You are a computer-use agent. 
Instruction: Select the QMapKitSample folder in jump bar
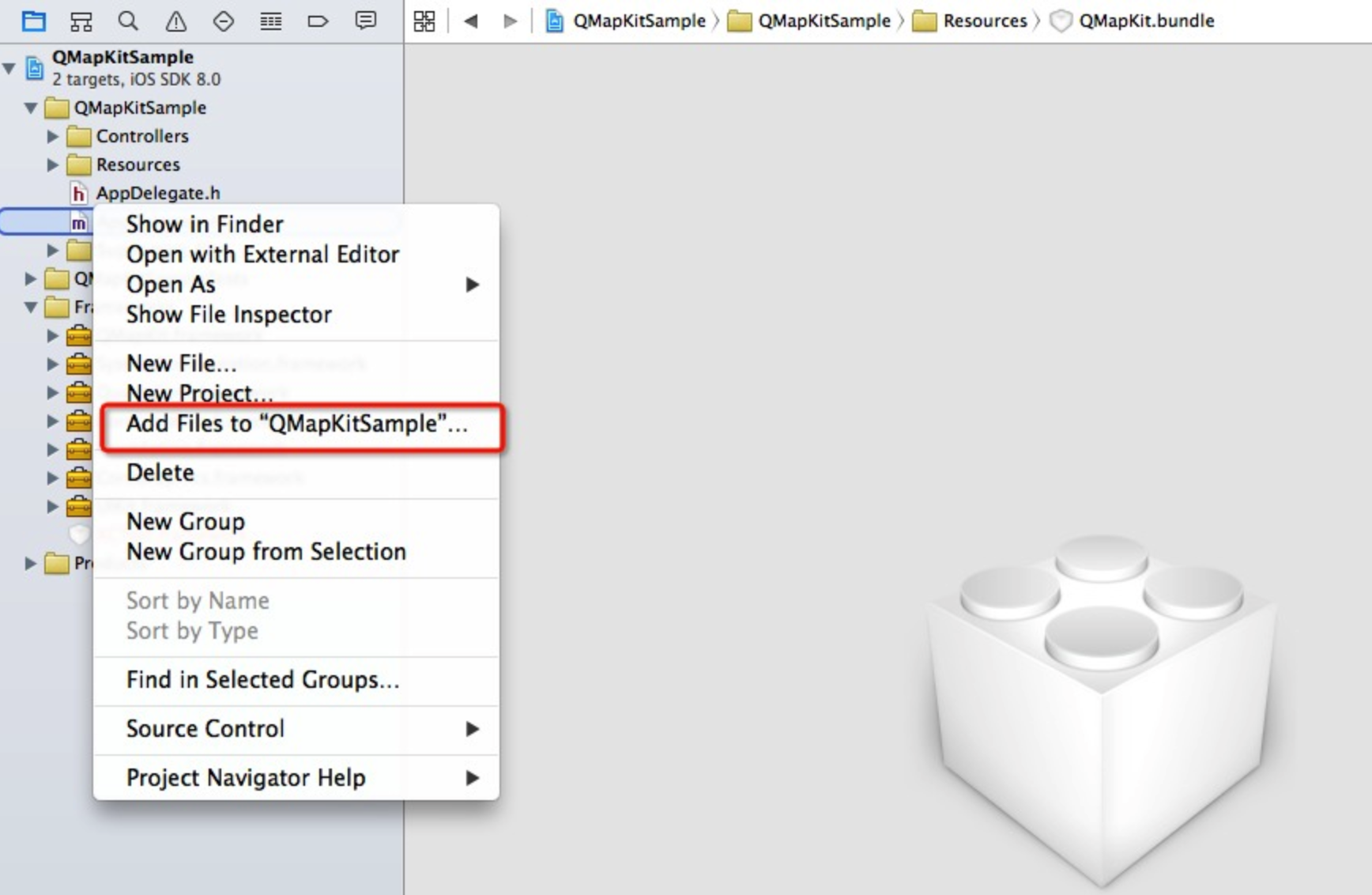coord(808,21)
